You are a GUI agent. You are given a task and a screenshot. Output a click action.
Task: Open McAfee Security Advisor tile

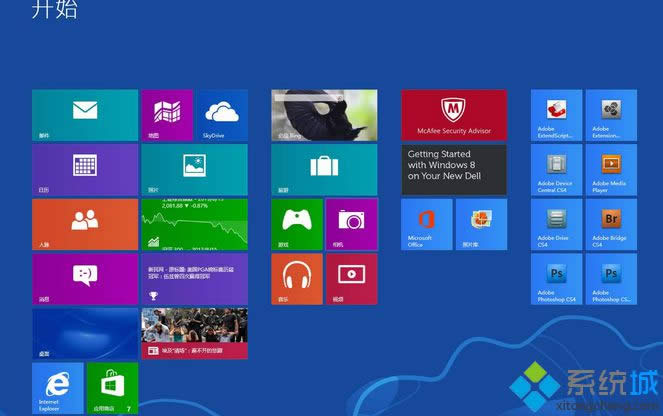point(454,115)
